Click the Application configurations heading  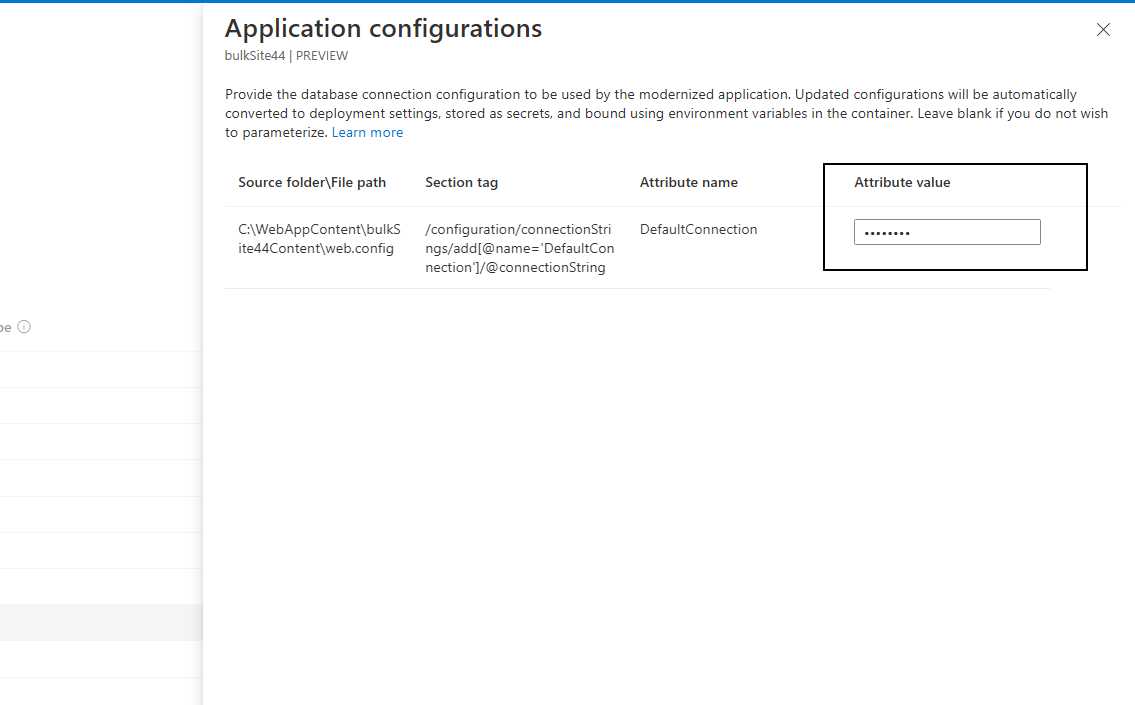(x=383, y=29)
